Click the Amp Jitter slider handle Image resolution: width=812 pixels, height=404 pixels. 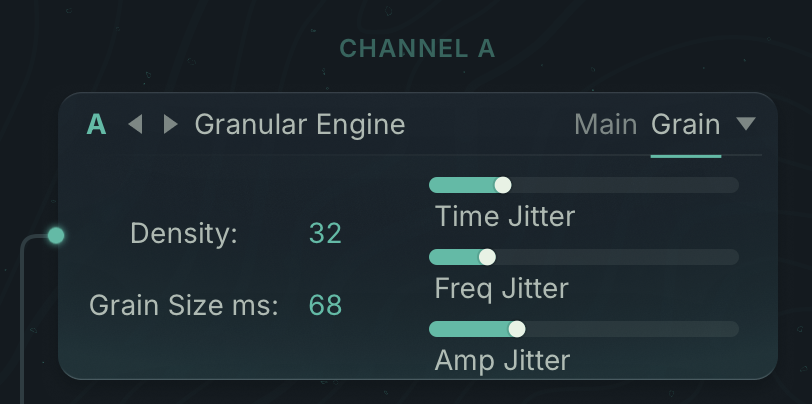[516, 329]
